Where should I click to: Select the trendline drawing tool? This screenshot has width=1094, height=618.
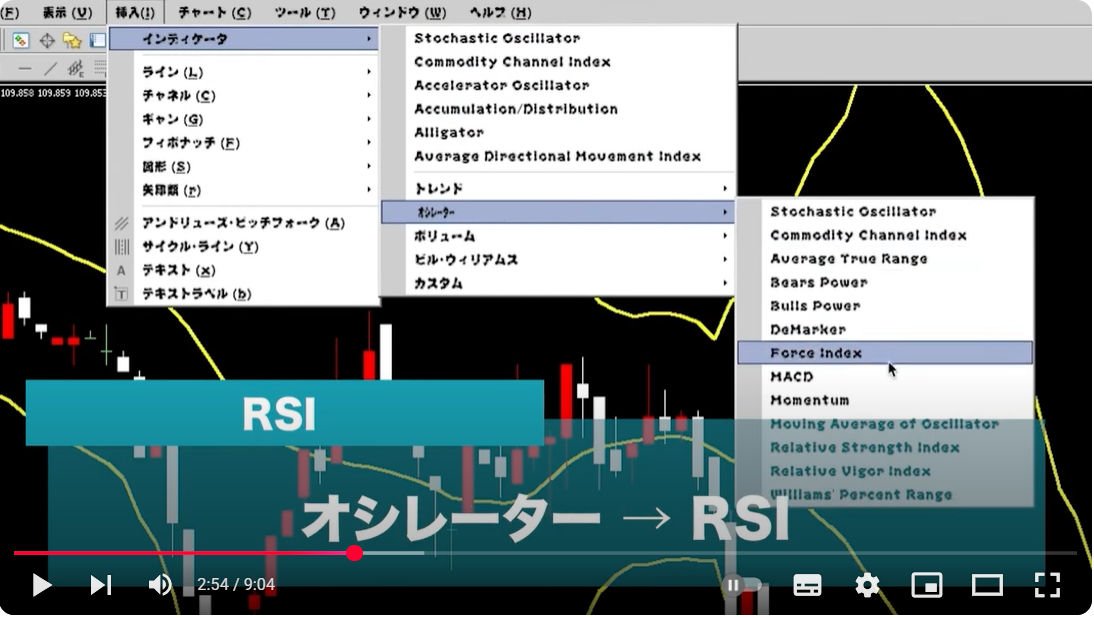click(x=51, y=68)
